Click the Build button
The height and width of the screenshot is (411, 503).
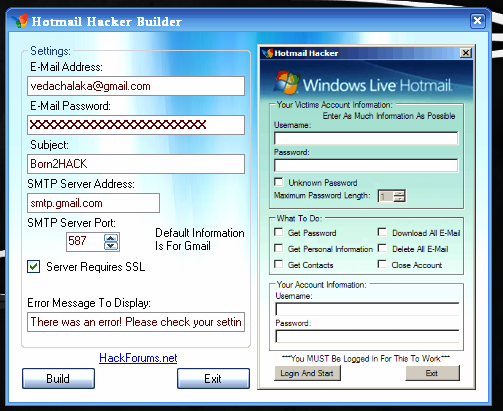58,379
